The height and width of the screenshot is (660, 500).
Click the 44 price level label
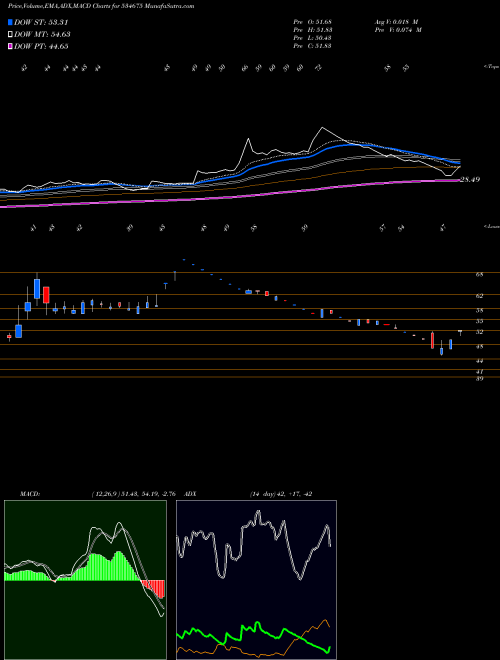(479, 361)
